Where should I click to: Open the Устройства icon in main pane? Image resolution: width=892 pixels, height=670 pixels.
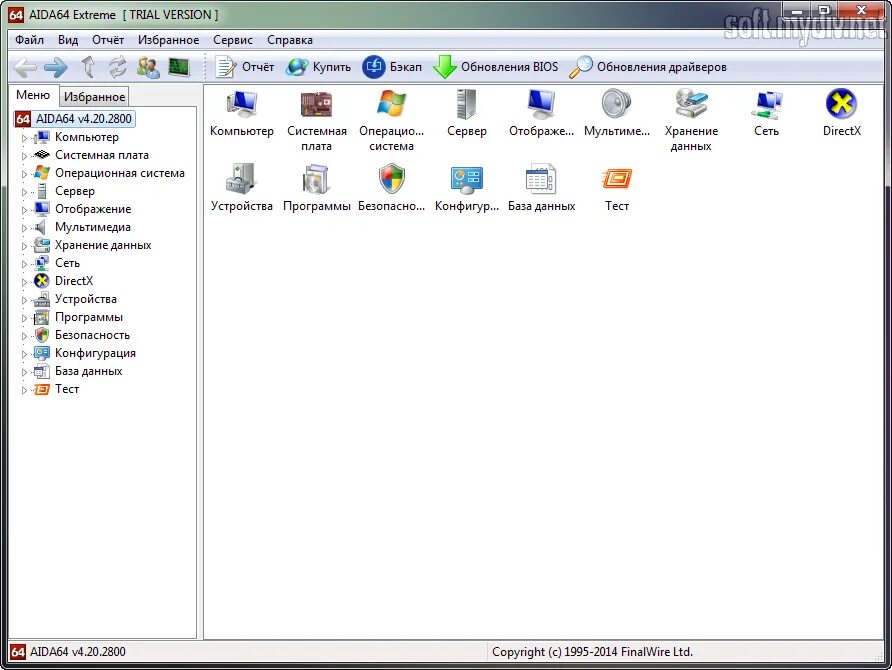pyautogui.click(x=242, y=180)
